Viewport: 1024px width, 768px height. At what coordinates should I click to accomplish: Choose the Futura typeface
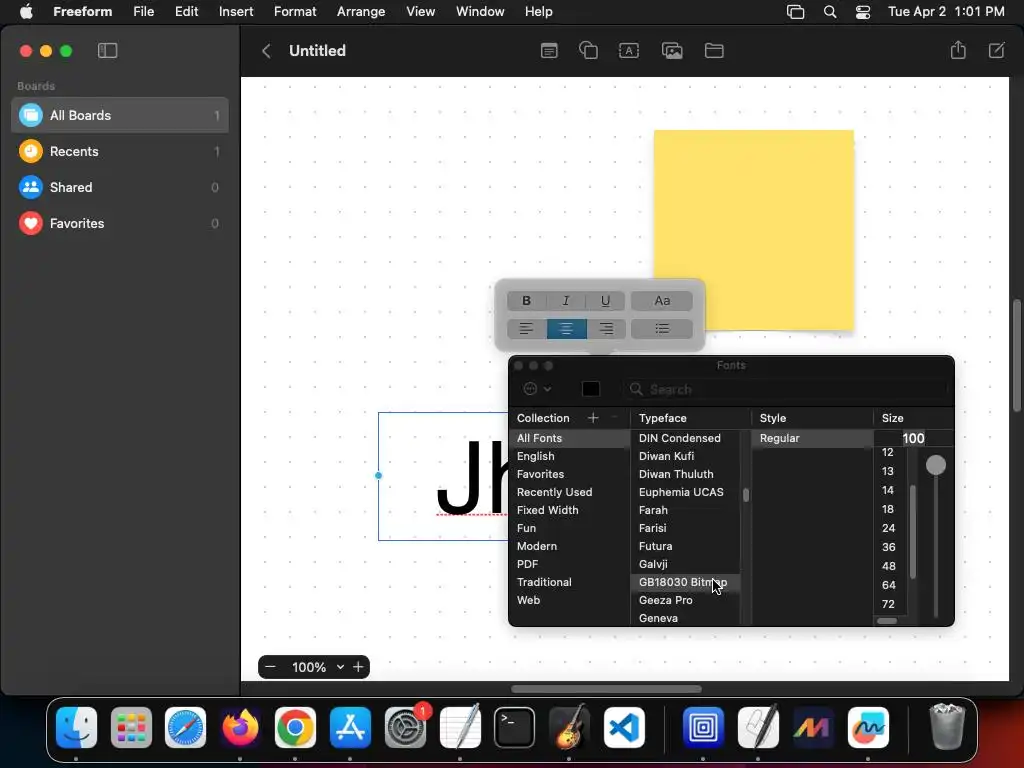click(x=686, y=546)
